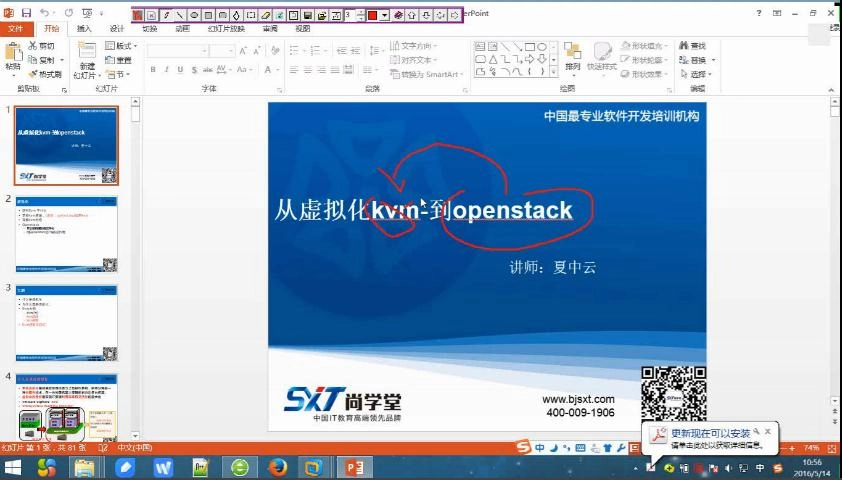Click the right arrow icon in annotation toolbar
The image size is (842, 480).
pyautogui.click(x=454, y=16)
